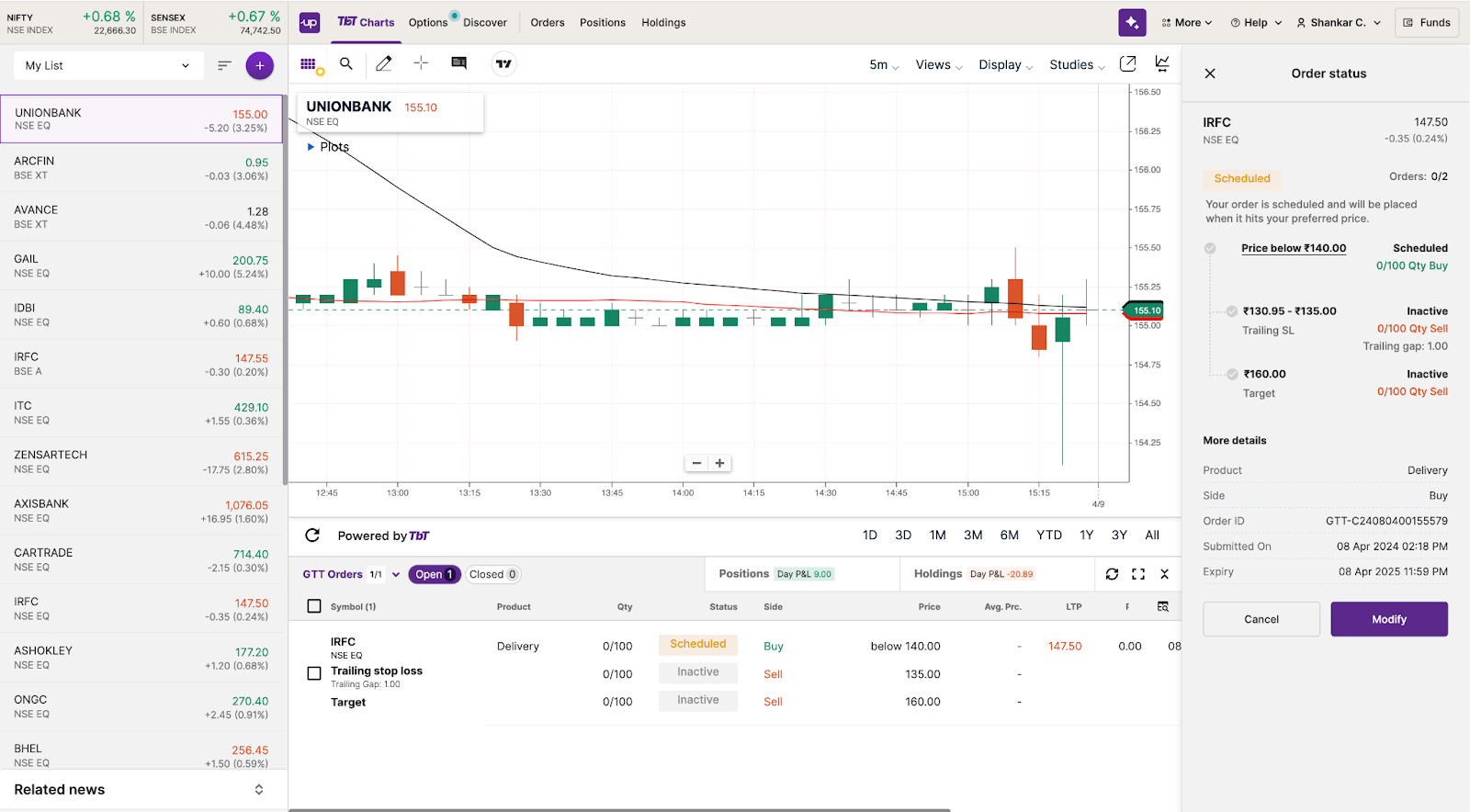
Task: Zoom in chart with plus button
Action: point(719,464)
